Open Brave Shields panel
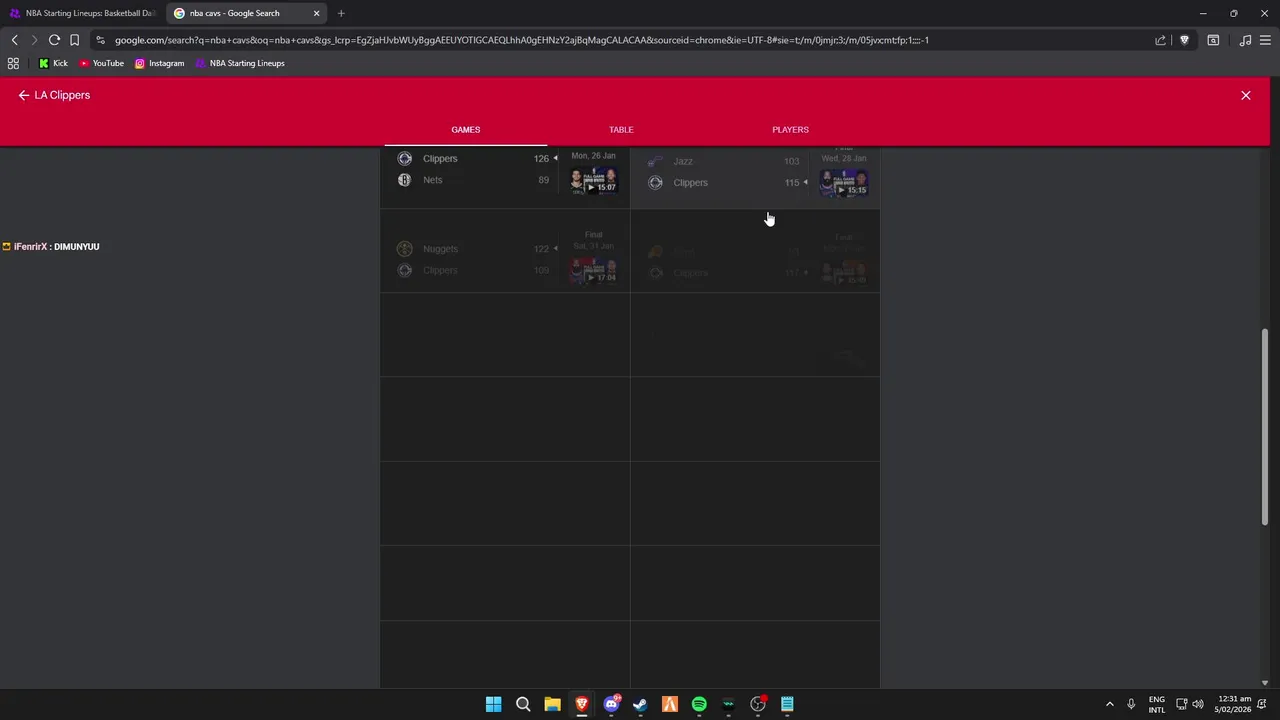The height and width of the screenshot is (720, 1280). [x=1184, y=40]
